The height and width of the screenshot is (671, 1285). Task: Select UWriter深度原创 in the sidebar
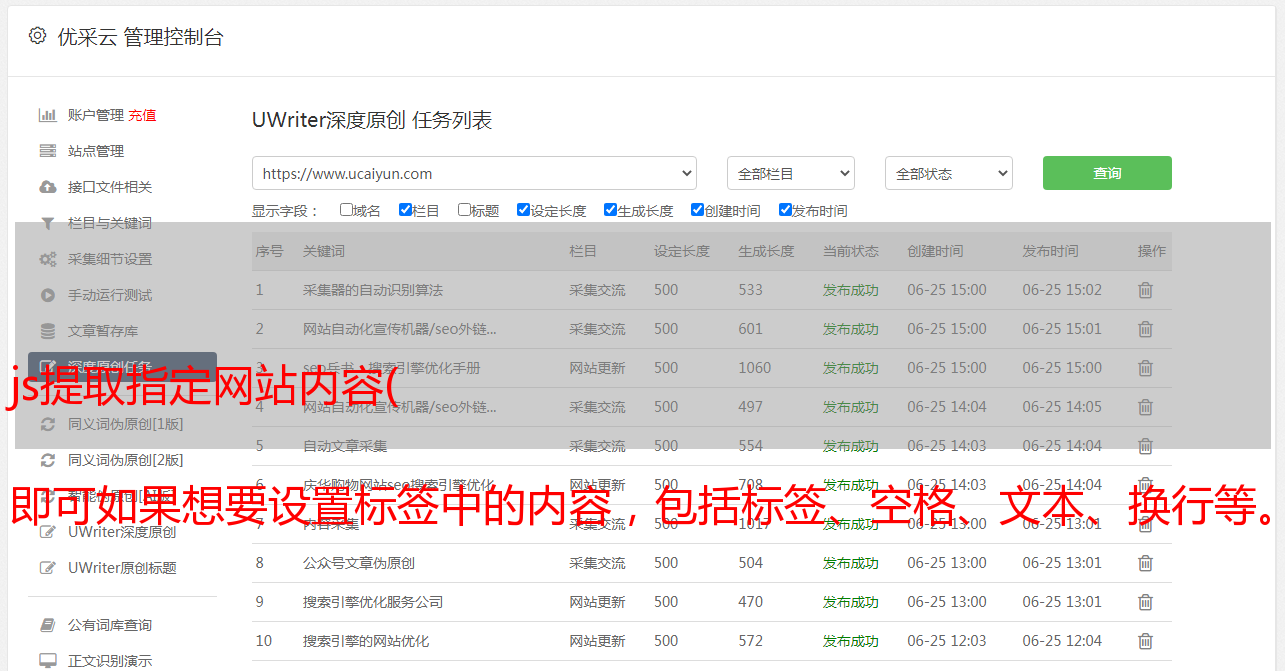[x=122, y=532]
